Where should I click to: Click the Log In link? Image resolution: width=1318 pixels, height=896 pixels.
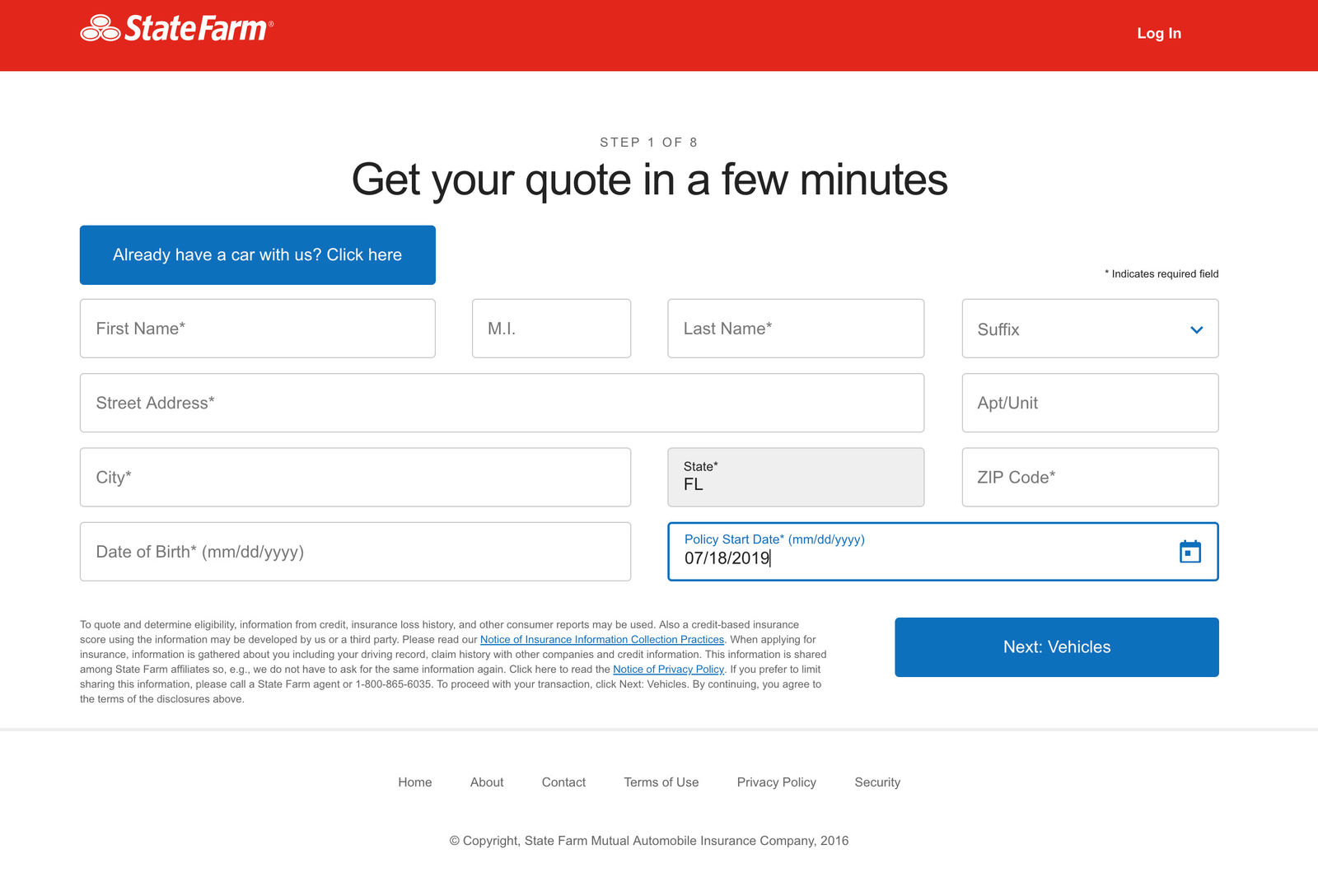1158,34
